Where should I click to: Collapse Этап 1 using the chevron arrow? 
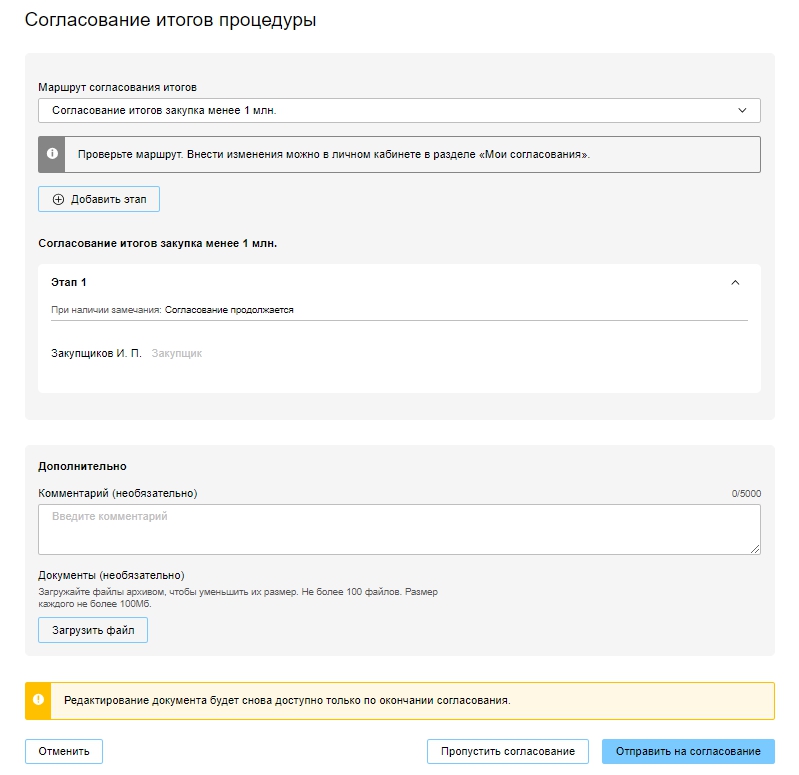click(736, 283)
